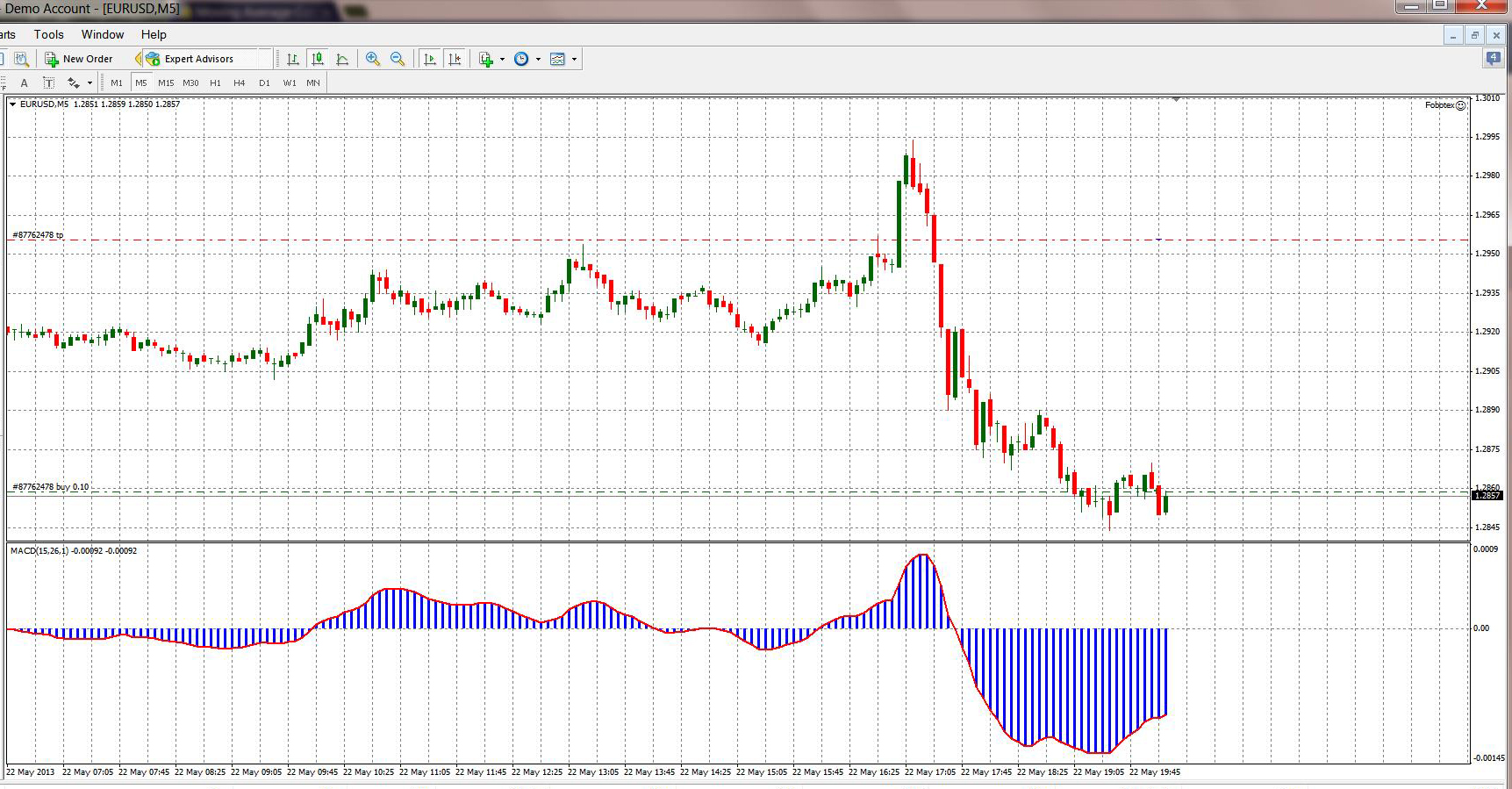Switch chart to bar chart mode

[293, 59]
